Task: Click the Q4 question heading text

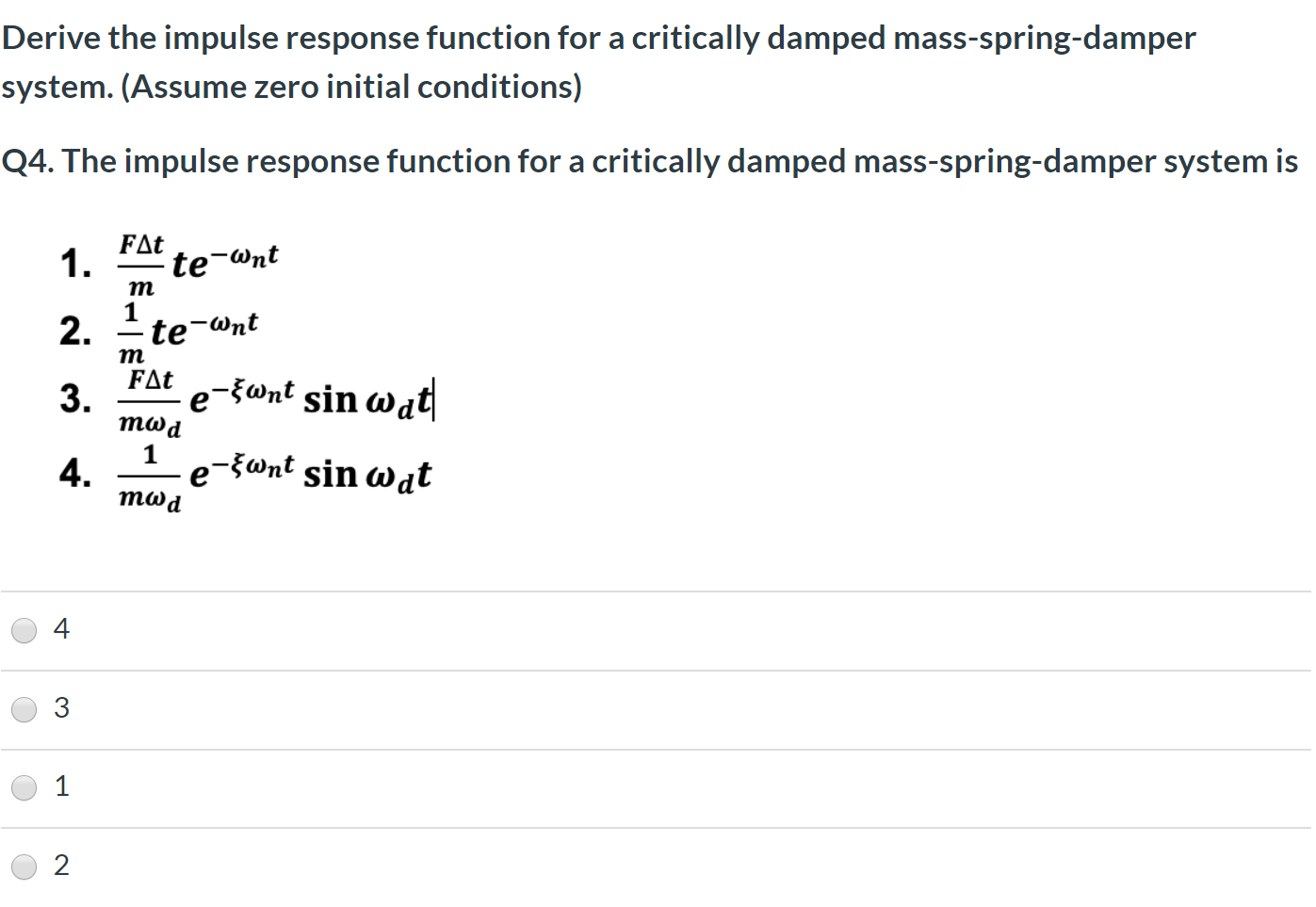Action: pyautogui.click(x=650, y=160)
